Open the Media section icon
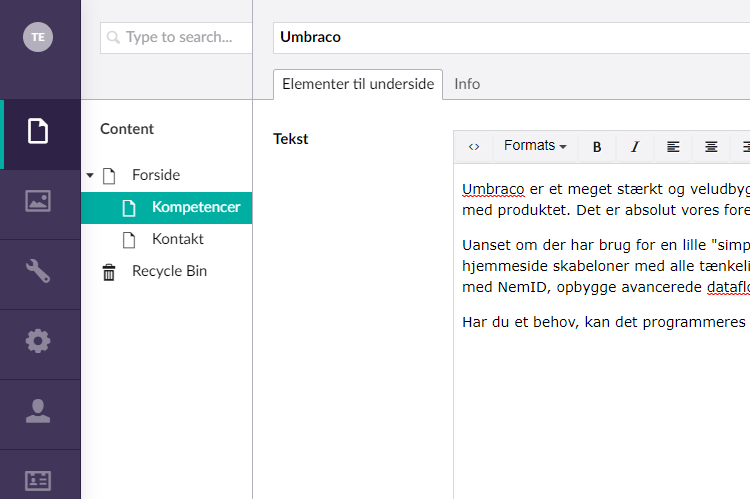 point(38,201)
